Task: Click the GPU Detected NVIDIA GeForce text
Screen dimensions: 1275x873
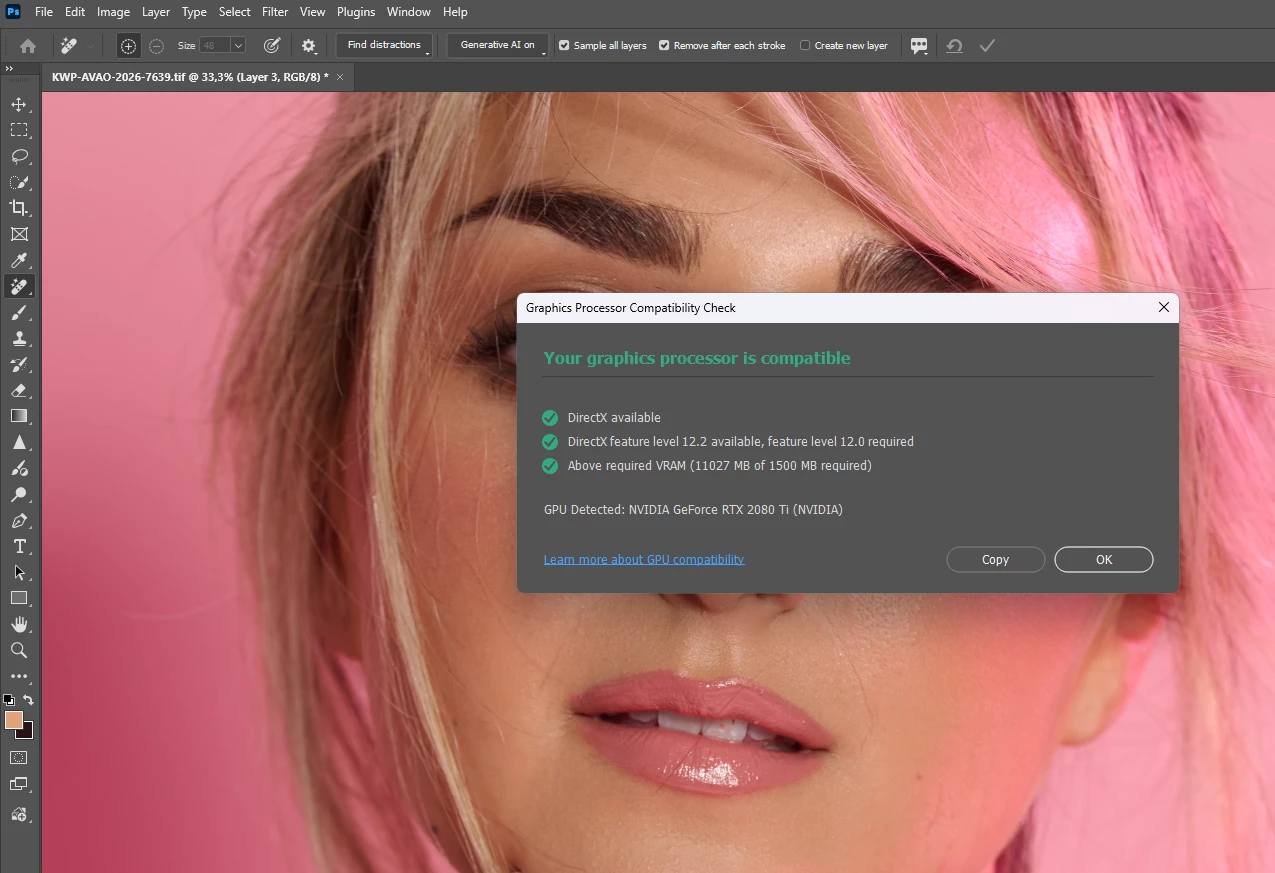Action: click(x=693, y=510)
